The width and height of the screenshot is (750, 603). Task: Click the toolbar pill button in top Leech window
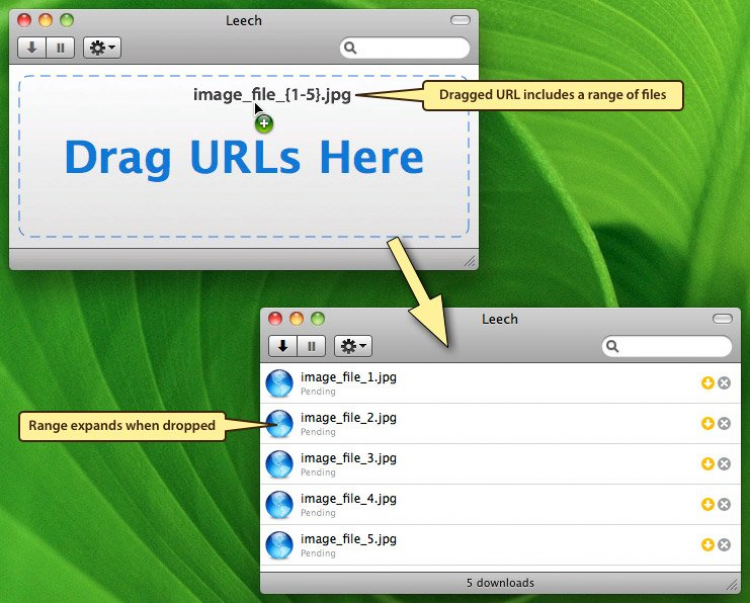[460, 20]
